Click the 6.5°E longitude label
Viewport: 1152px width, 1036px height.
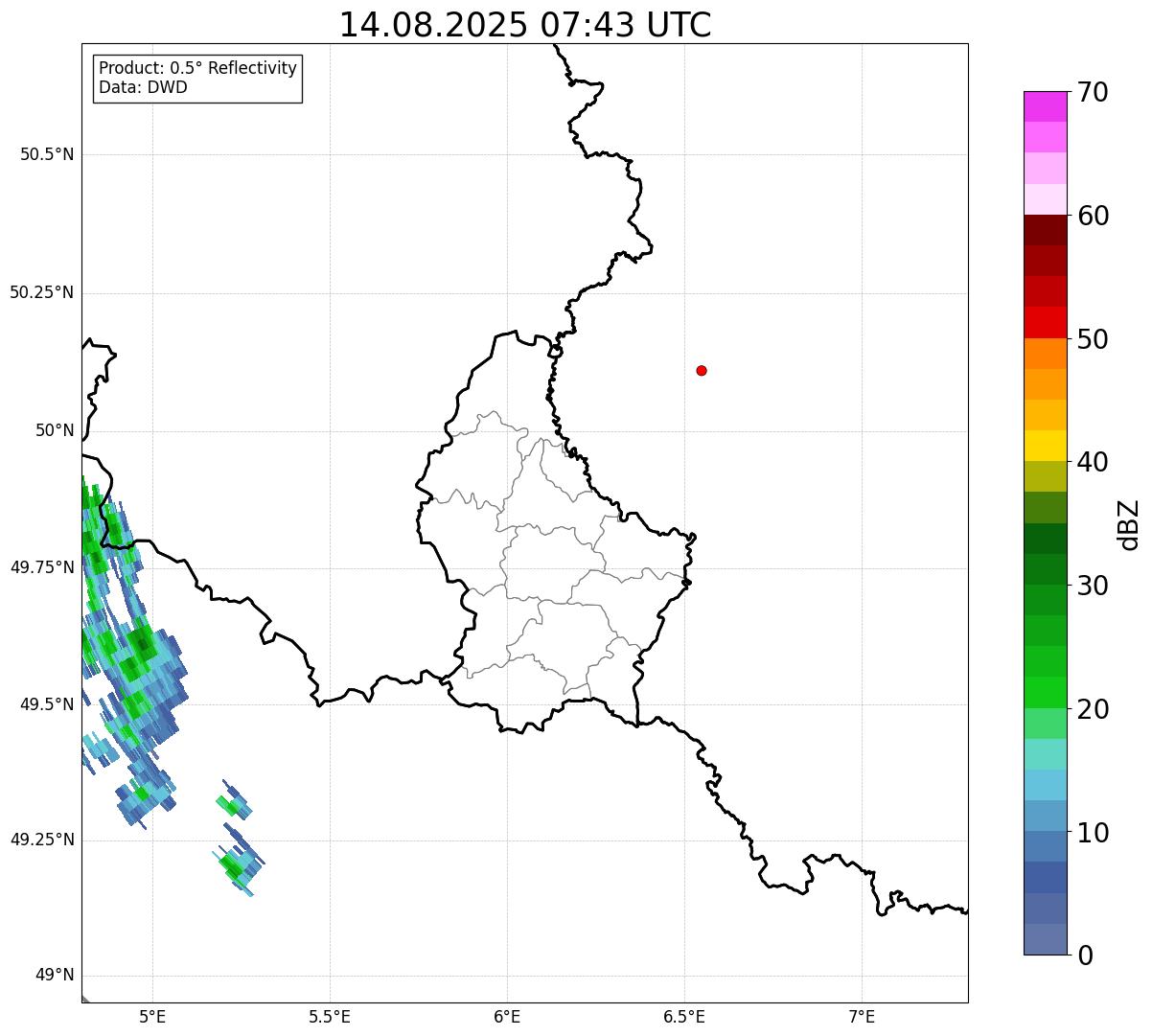click(x=684, y=1016)
